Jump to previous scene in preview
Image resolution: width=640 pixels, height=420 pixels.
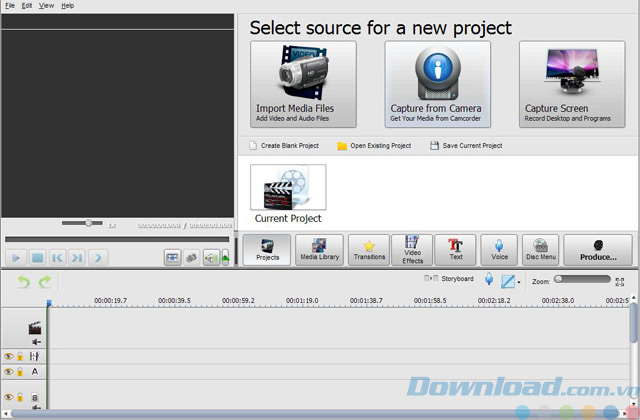point(58,258)
